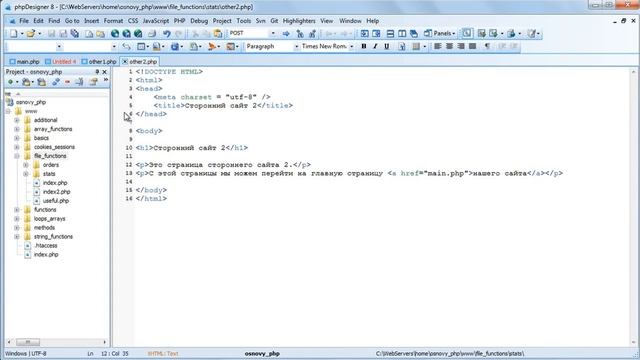The image size is (640, 360).
Task: Click the blue right-arrow icon after POST
Action: tap(286, 33)
